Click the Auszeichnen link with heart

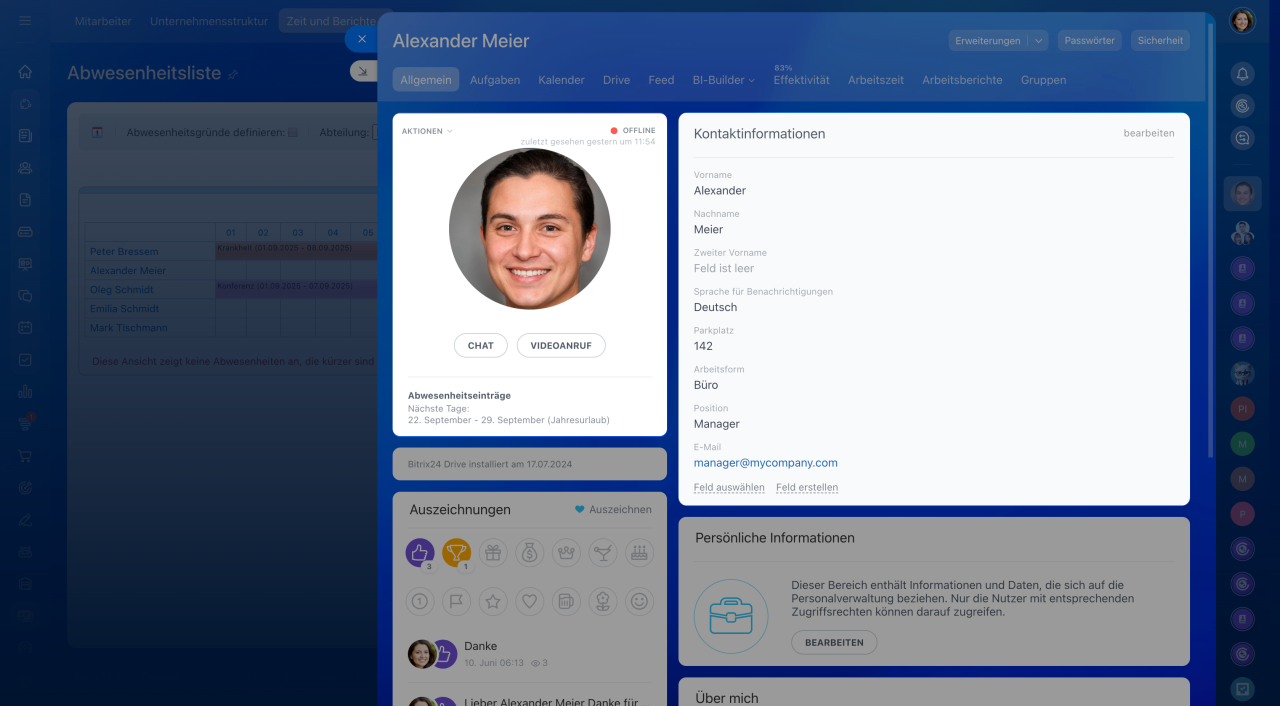613,509
